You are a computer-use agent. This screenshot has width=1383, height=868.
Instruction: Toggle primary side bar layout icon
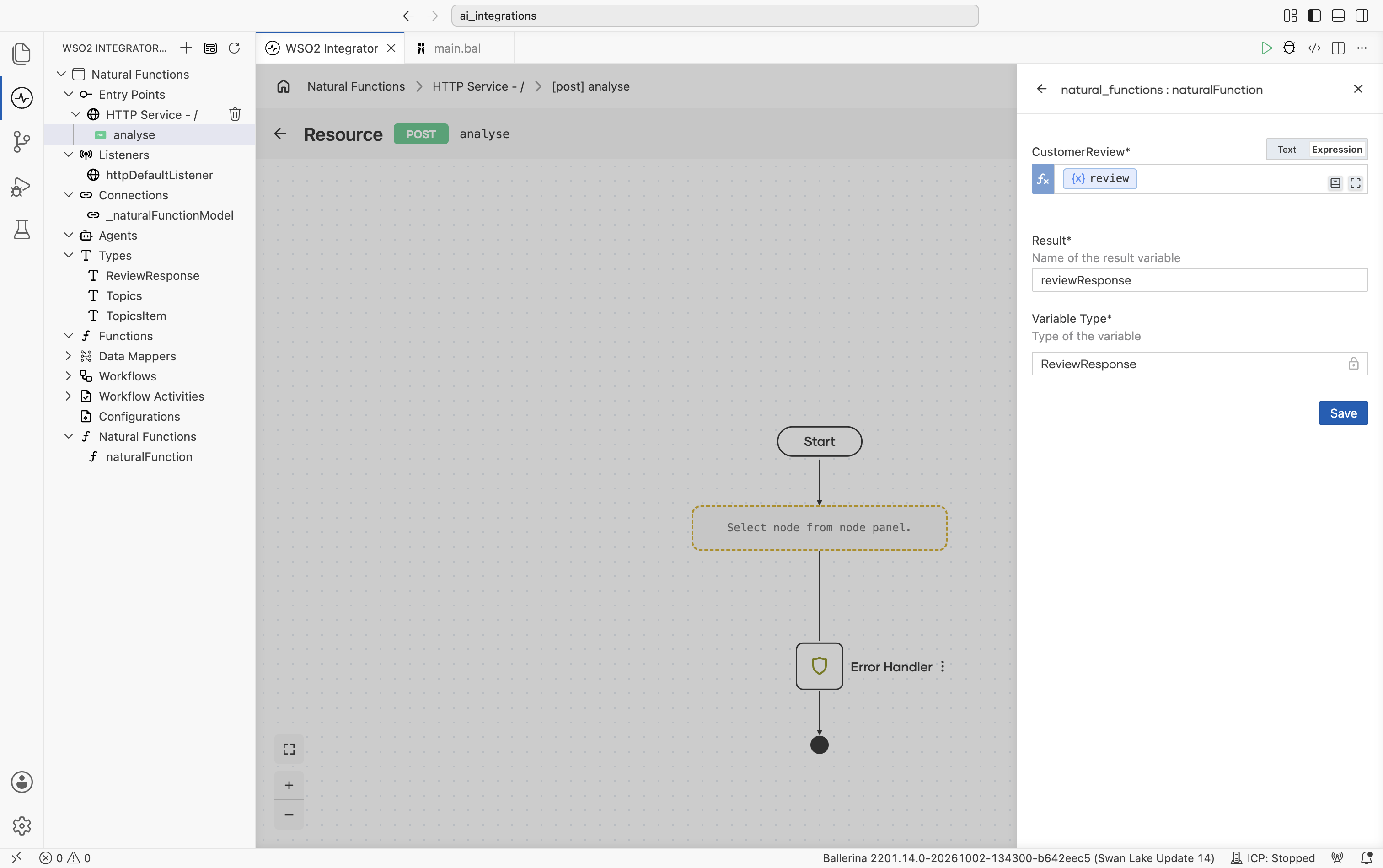[1314, 16]
